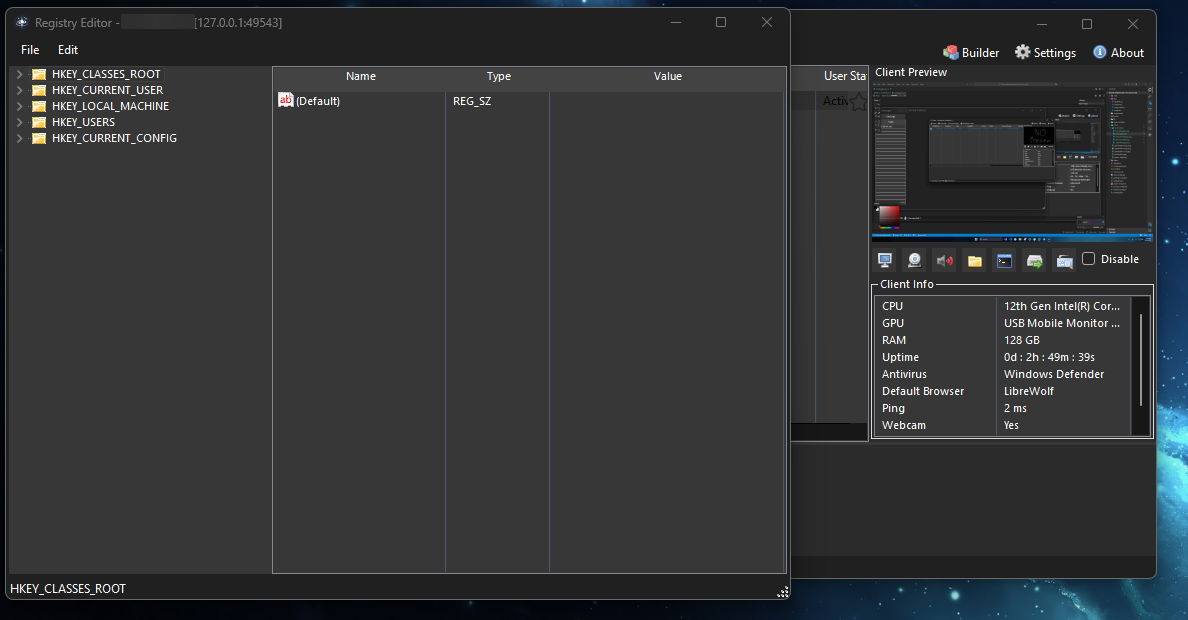Open the File menu in Registry Editor
Viewport: 1188px width, 620px height.
point(29,49)
